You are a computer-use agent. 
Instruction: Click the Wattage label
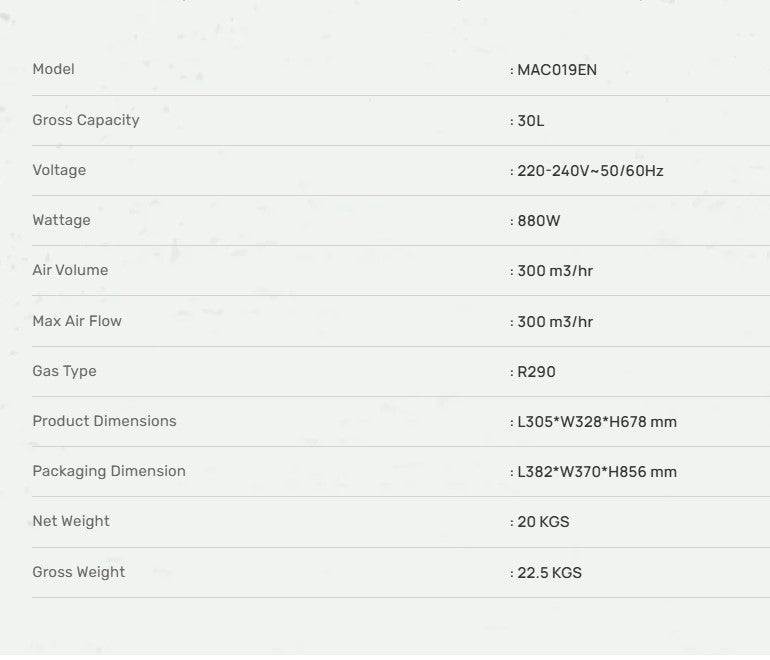(61, 220)
